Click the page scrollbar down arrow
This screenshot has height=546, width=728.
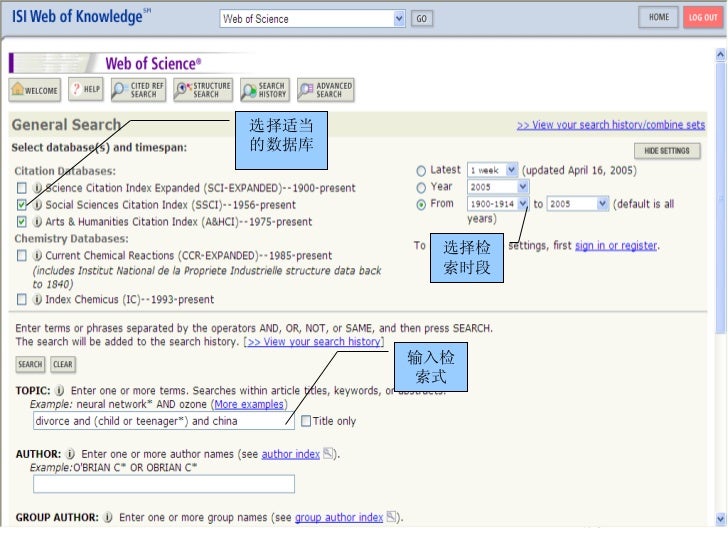tap(720, 519)
